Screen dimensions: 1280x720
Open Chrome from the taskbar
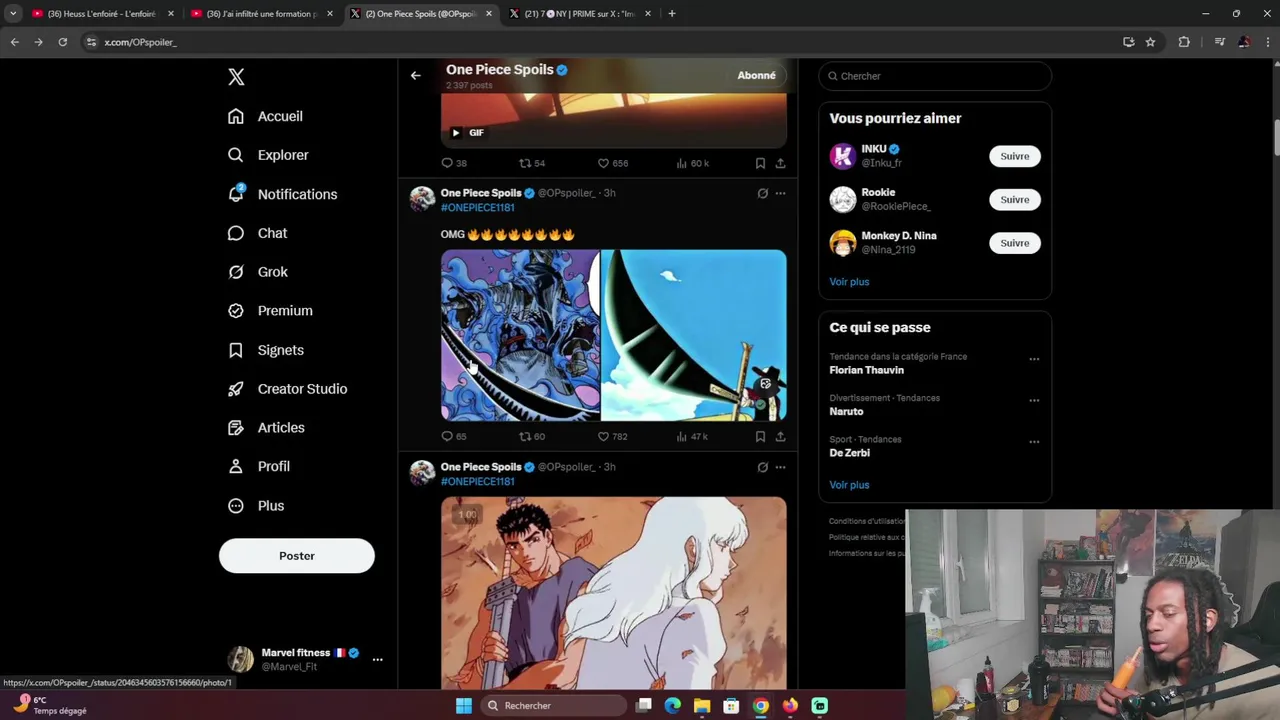pyautogui.click(x=761, y=706)
